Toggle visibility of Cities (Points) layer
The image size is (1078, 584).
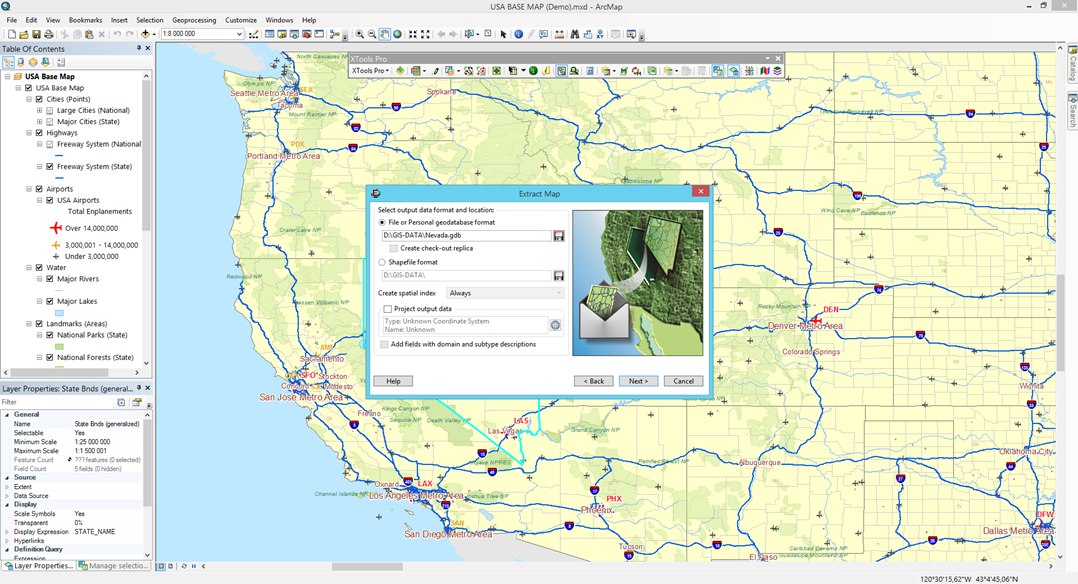click(x=39, y=99)
